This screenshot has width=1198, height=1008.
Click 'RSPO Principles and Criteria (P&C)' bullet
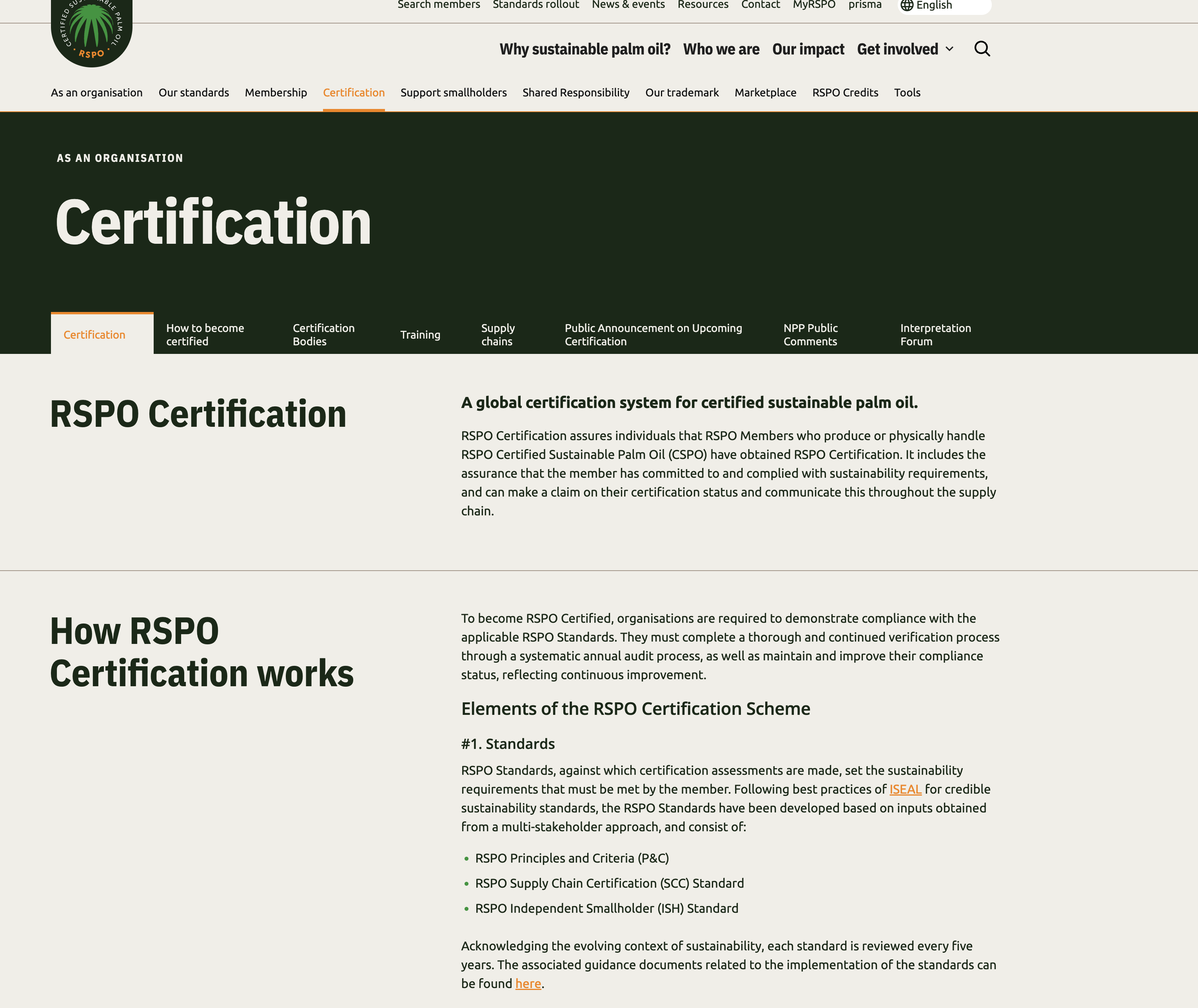(x=572, y=858)
